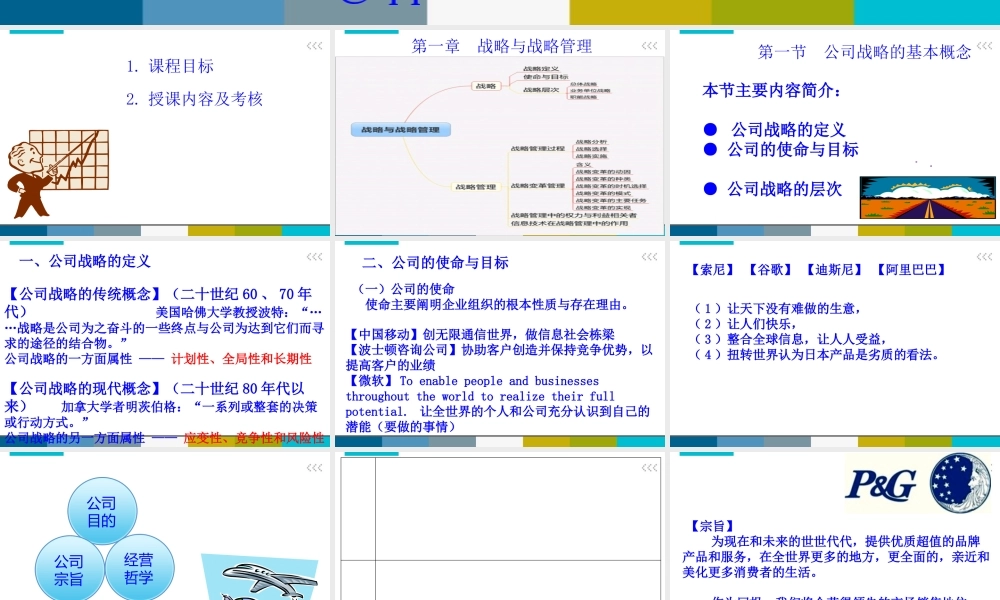Click the <<< icon on the 公司战略的定义 slide
Viewport: 1000px width, 600px height.
pos(314,256)
